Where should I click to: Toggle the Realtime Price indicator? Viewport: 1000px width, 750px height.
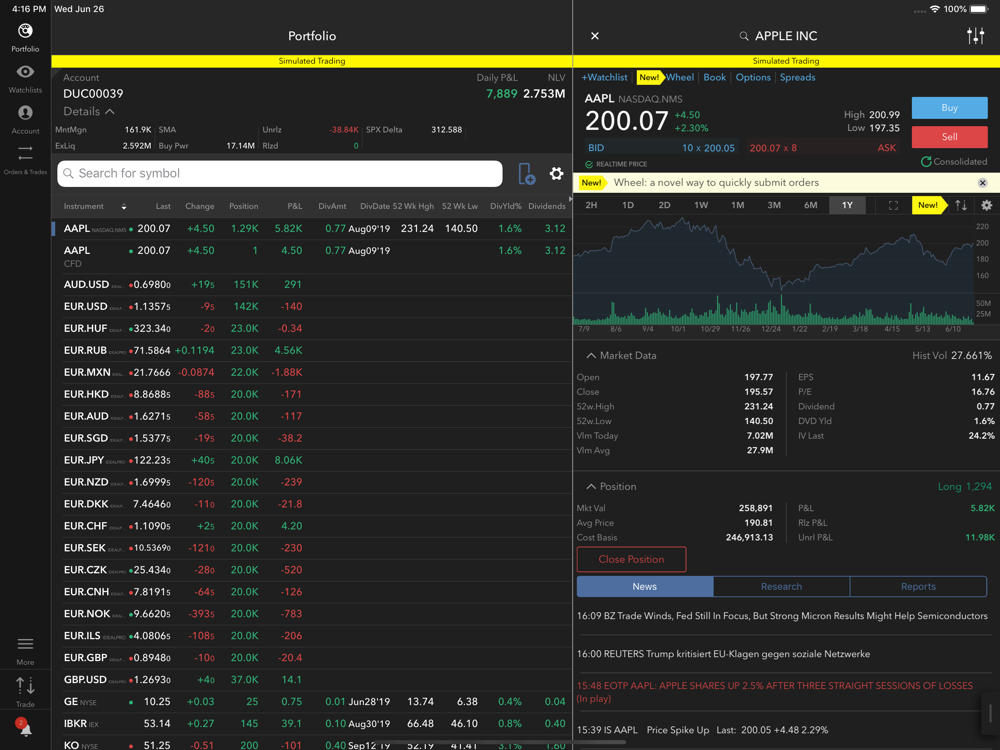[616, 164]
